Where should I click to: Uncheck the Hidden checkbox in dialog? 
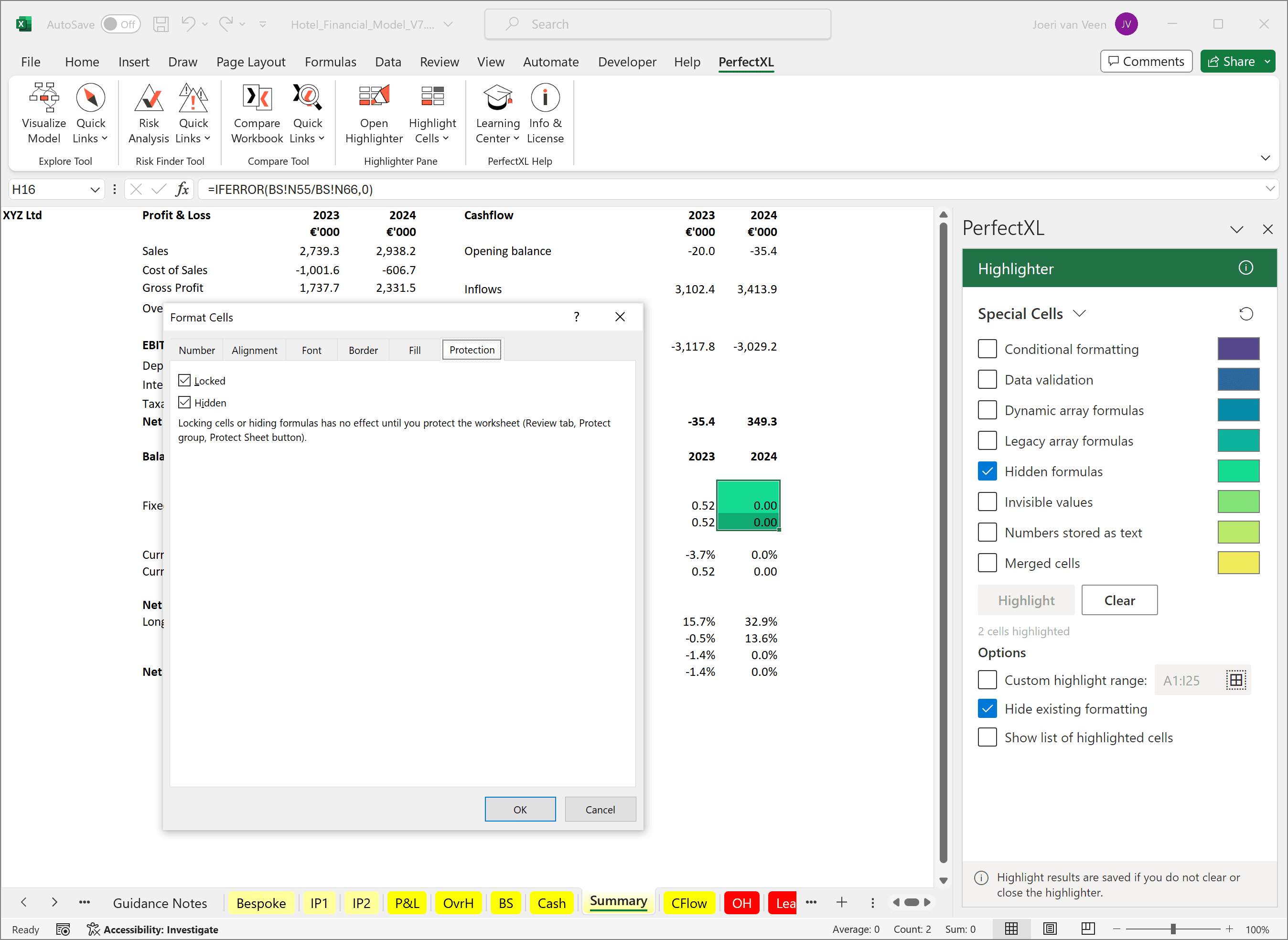click(184, 403)
